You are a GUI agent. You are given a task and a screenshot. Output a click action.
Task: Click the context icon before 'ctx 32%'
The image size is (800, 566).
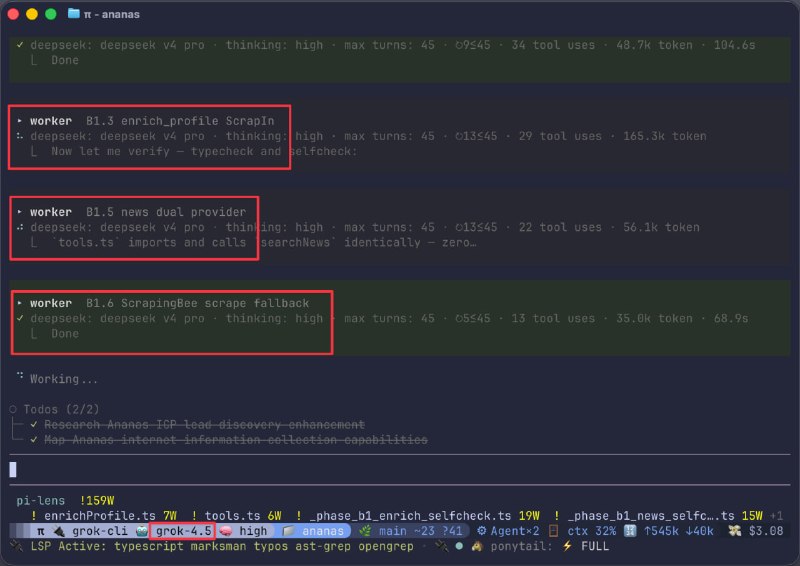pyautogui.click(x=554, y=531)
